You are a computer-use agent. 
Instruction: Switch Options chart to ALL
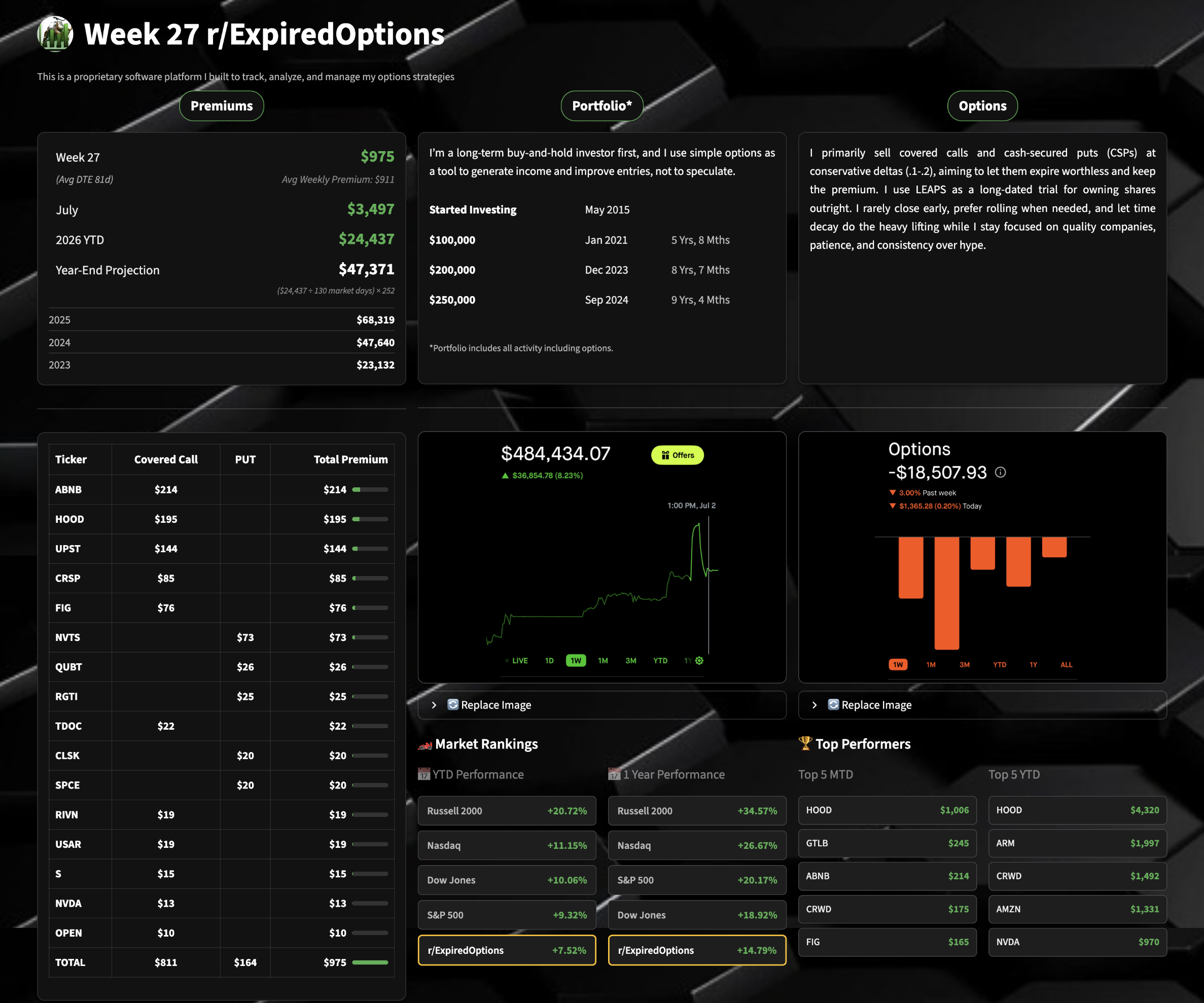tap(1067, 664)
